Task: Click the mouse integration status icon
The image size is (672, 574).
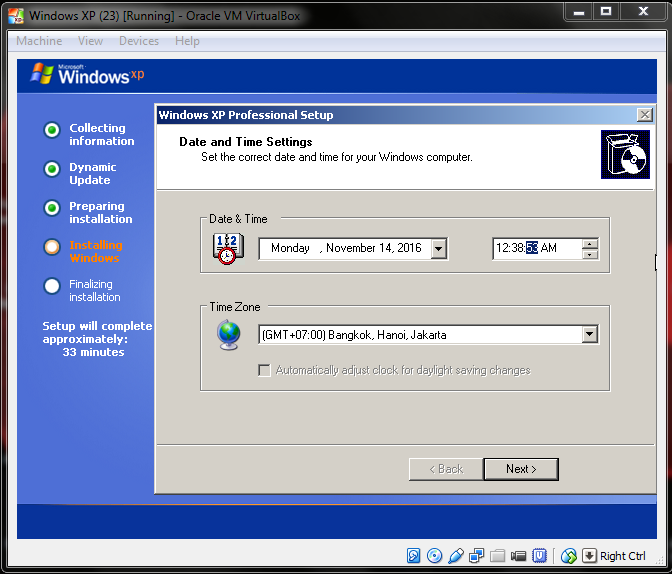Action: (x=569, y=556)
